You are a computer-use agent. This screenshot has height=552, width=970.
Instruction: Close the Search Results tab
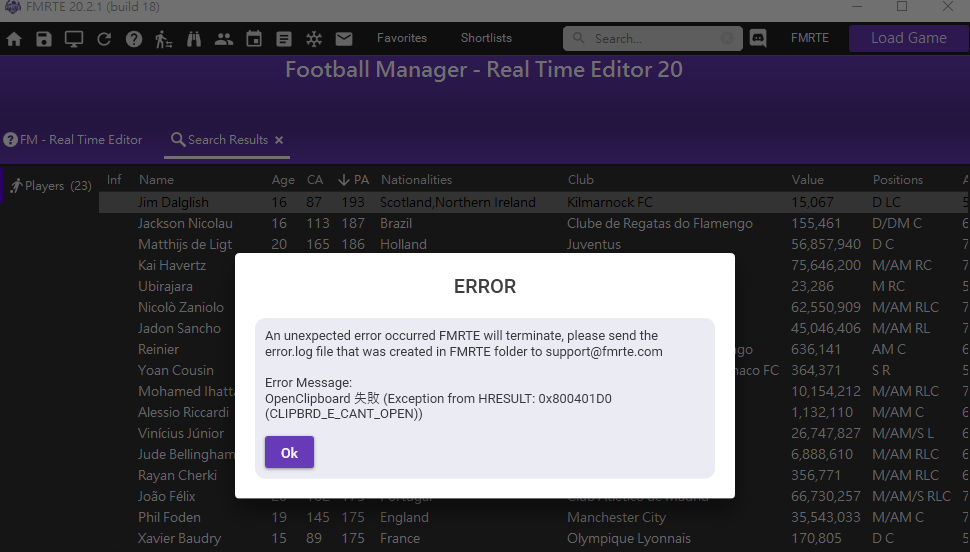pyautogui.click(x=279, y=140)
